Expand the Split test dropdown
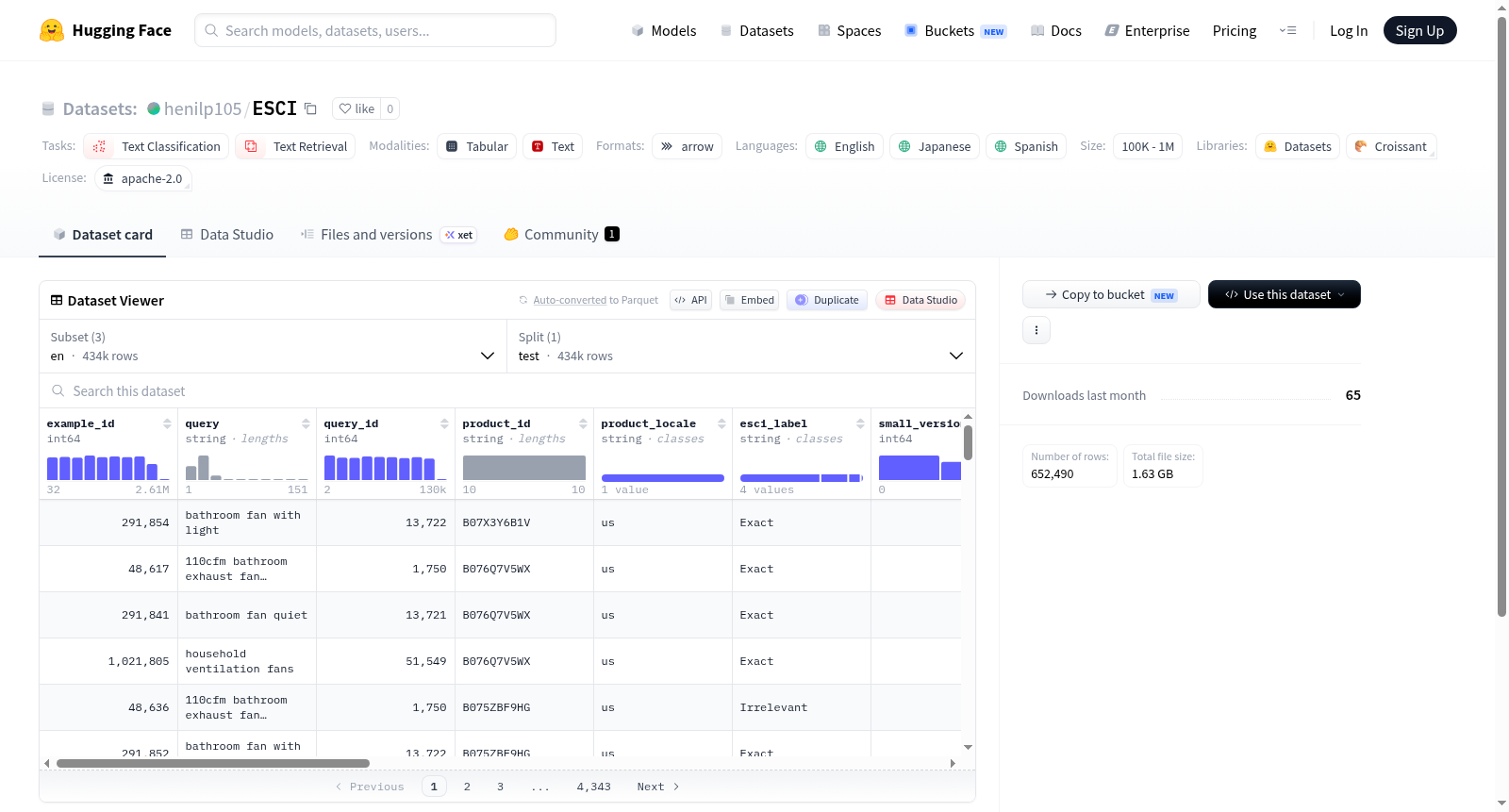Image resolution: width=1509 pixels, height=812 pixels. pyautogui.click(x=741, y=346)
